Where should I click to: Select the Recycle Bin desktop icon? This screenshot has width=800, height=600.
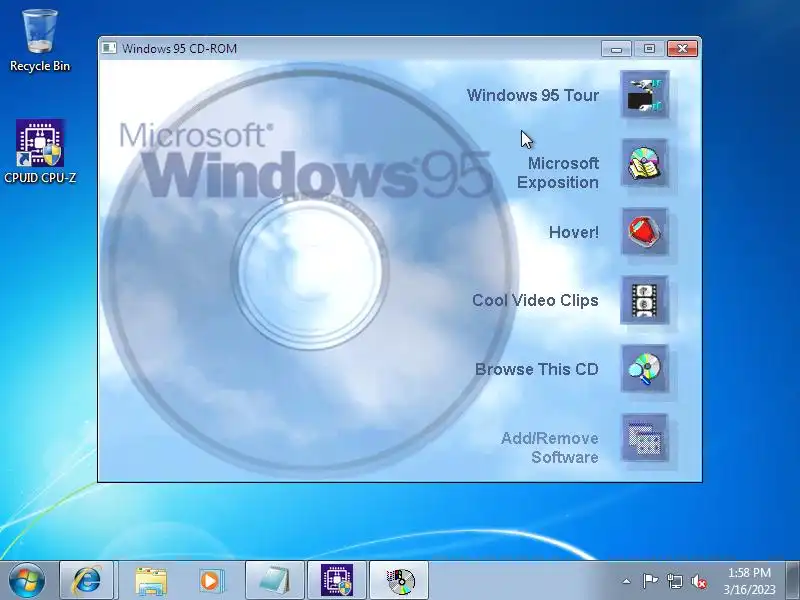pos(40,41)
